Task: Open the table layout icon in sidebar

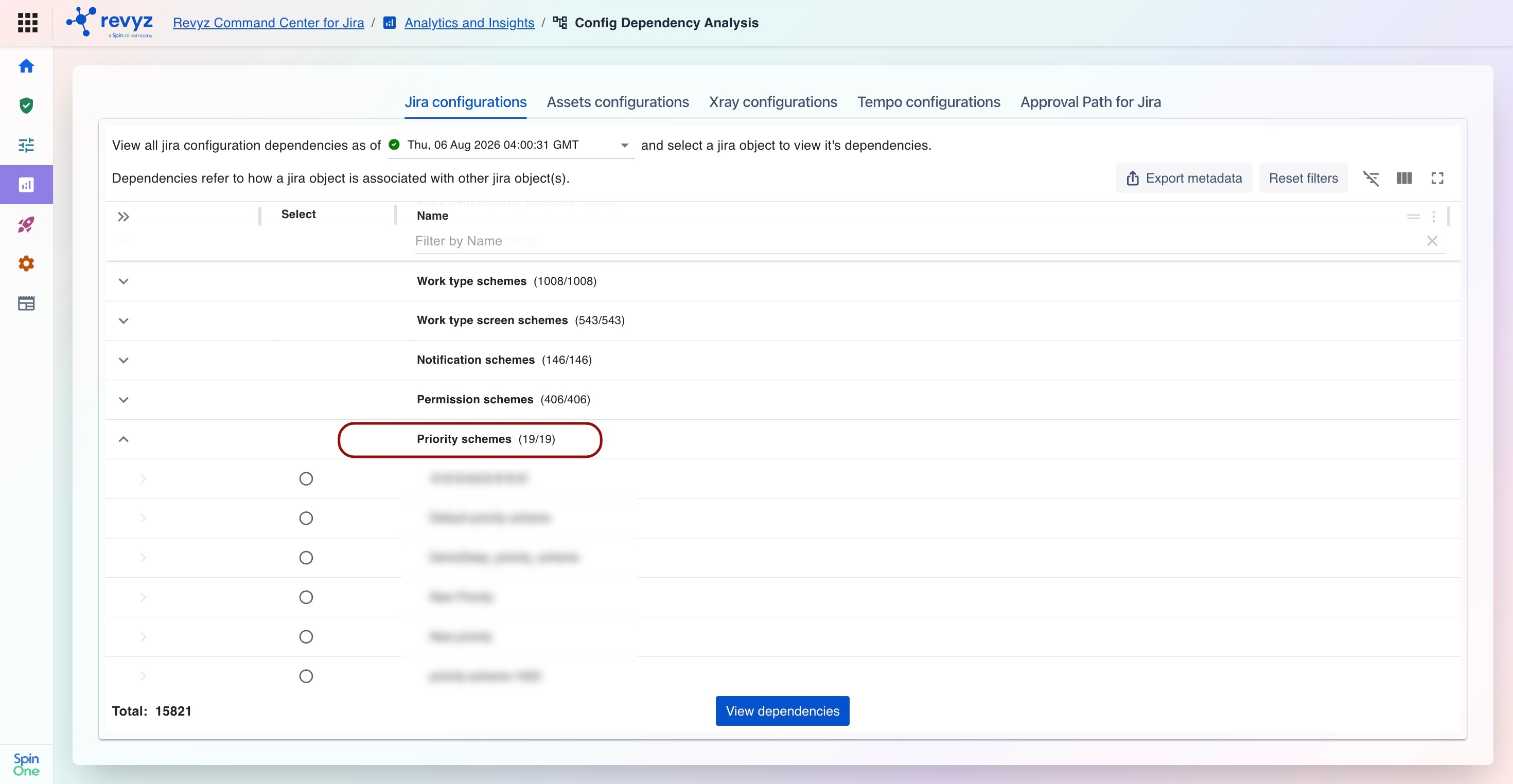Action: tap(26, 304)
